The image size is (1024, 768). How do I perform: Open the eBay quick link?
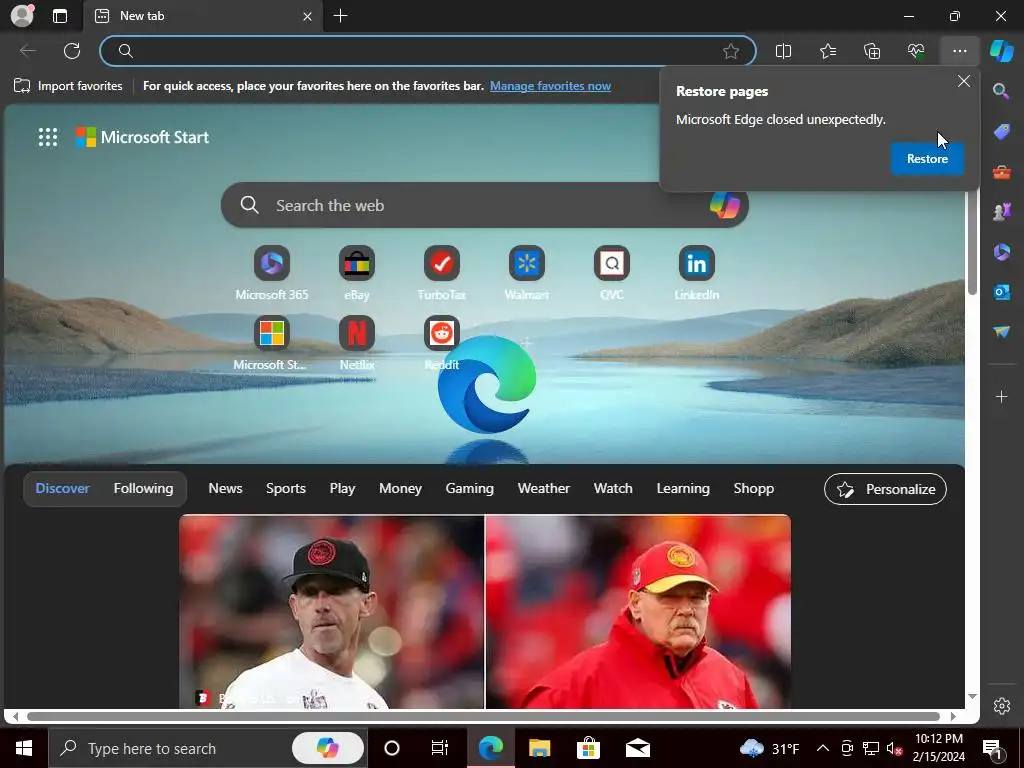357,273
